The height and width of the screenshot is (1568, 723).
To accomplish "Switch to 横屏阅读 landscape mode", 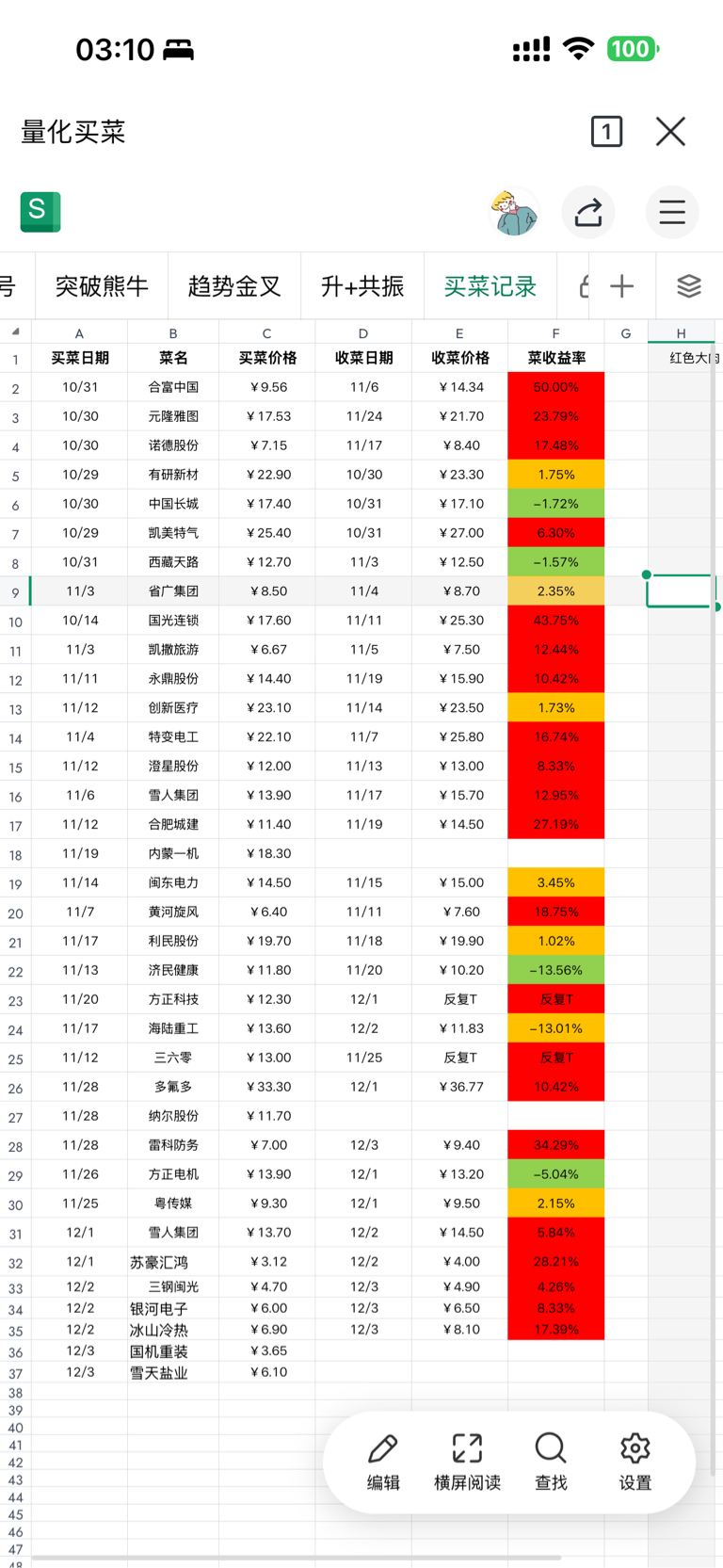I will 467,1462.
